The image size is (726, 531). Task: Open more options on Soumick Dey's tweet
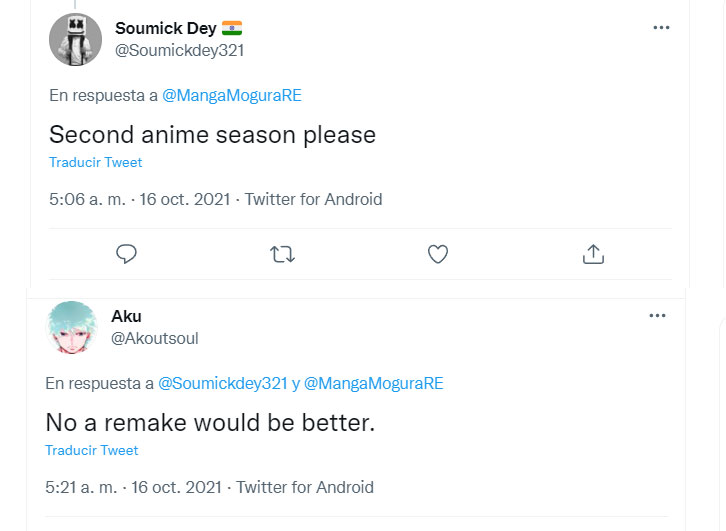[661, 28]
